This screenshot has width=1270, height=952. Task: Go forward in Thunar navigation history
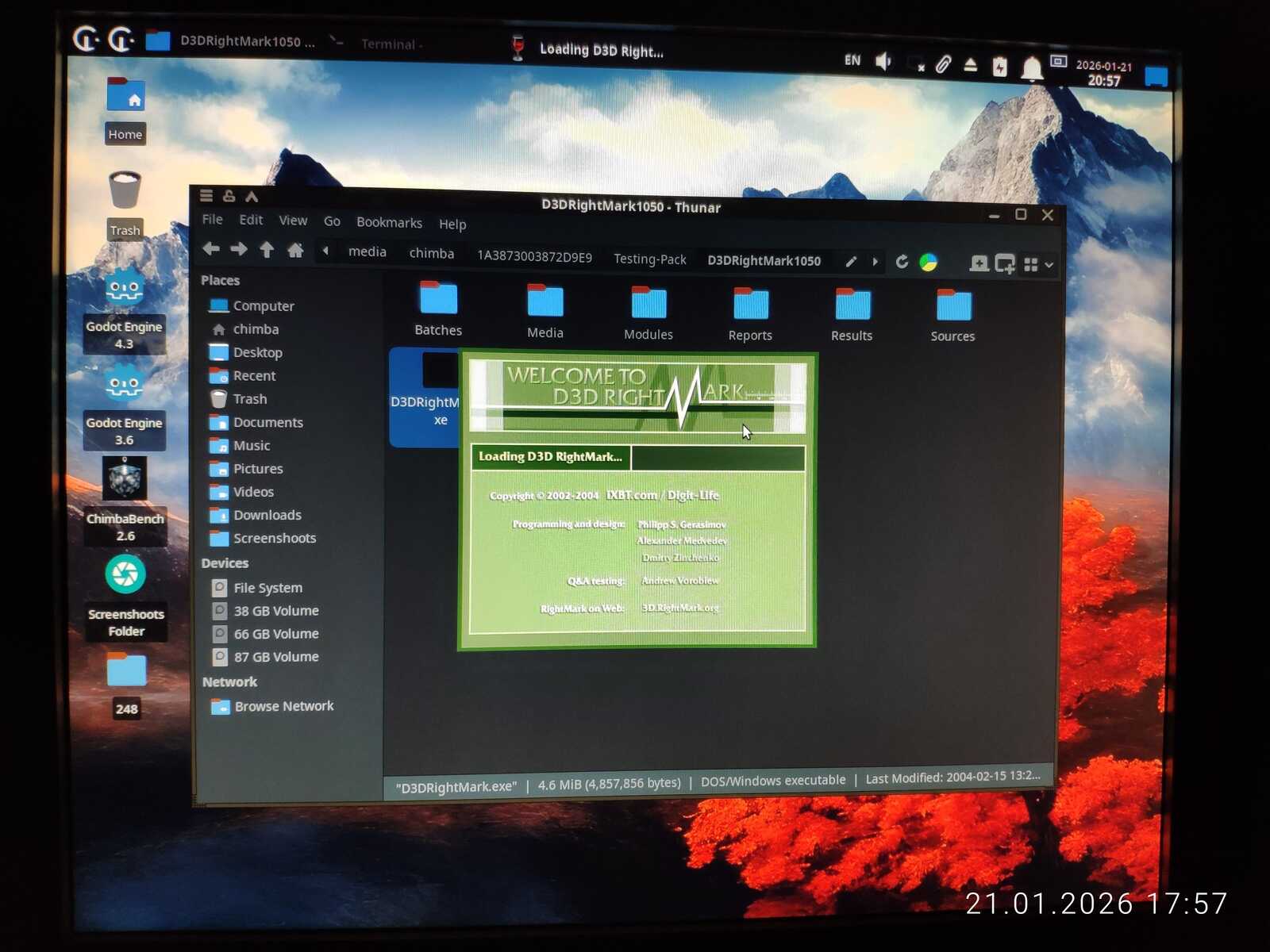[239, 249]
